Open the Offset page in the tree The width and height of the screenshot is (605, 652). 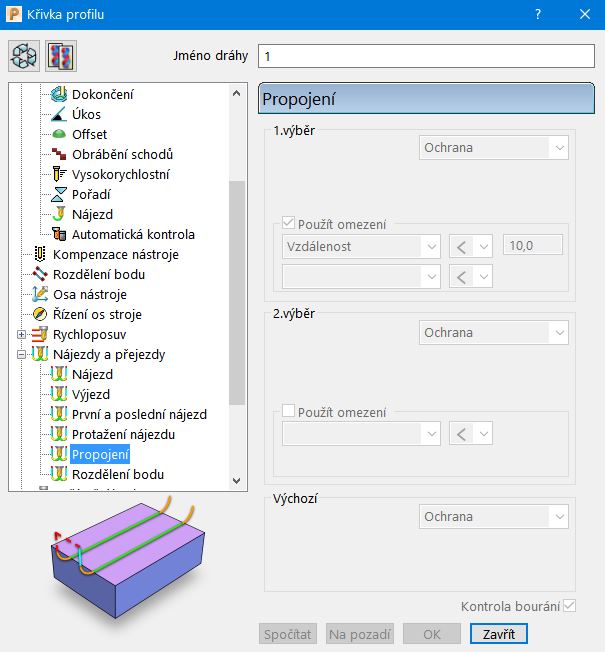[89, 134]
